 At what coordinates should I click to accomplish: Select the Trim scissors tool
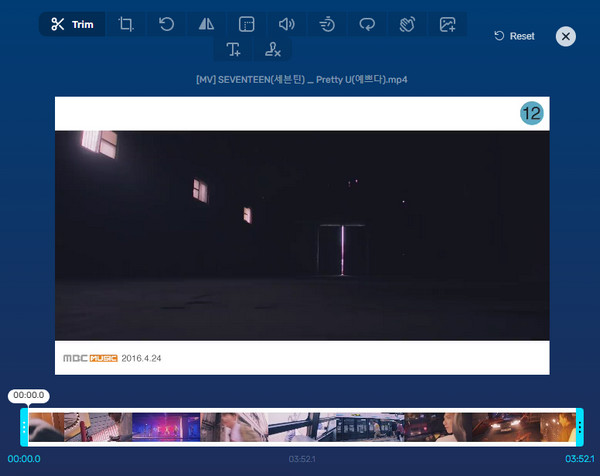coord(72,24)
